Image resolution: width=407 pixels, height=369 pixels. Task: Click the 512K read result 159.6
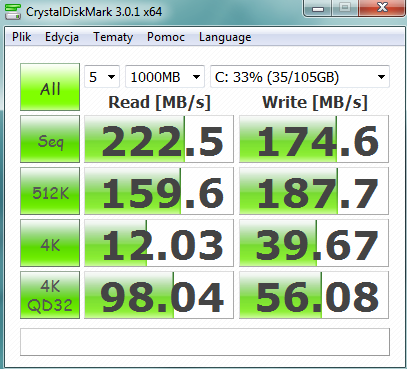[159, 191]
